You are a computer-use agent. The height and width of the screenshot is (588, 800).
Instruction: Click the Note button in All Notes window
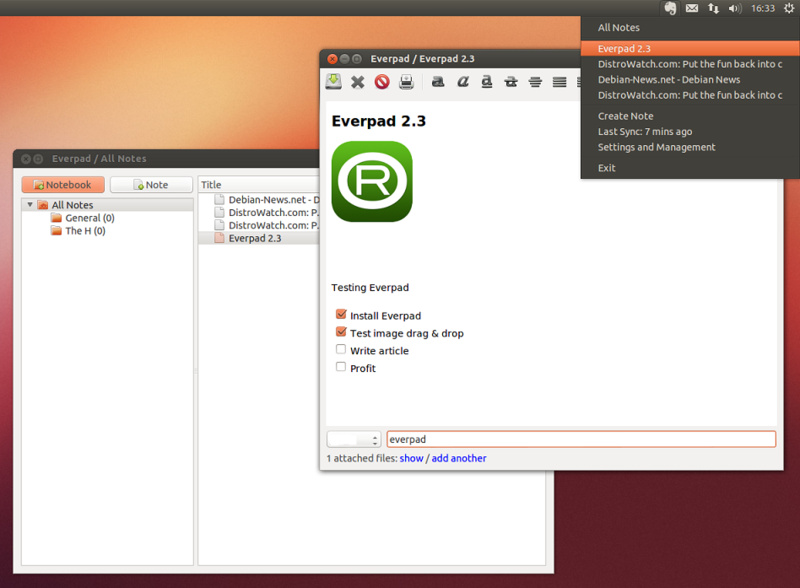151,185
